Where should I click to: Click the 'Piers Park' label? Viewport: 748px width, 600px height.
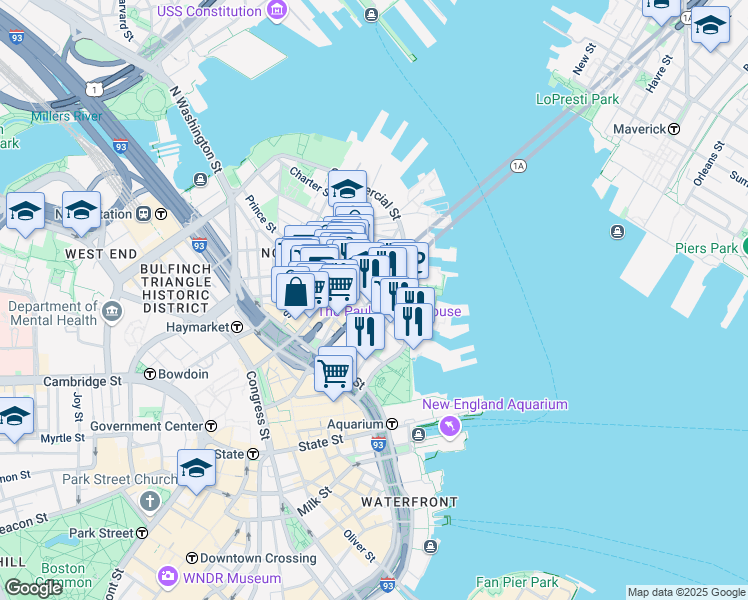[x=706, y=248]
